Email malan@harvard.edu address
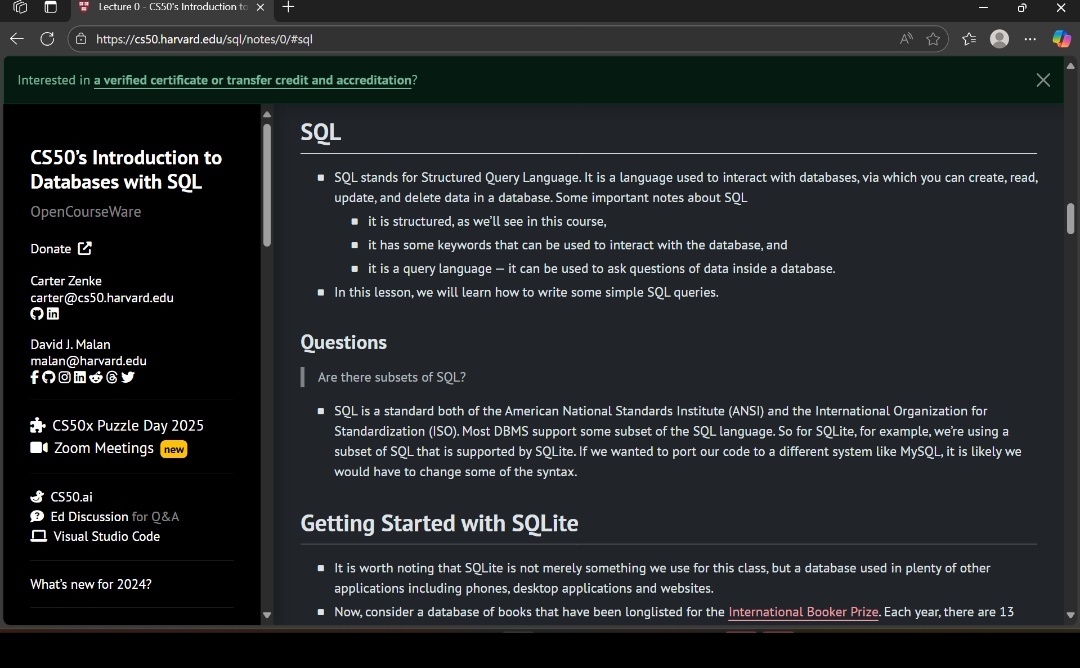Viewport: 1080px width, 668px height. tap(88, 361)
